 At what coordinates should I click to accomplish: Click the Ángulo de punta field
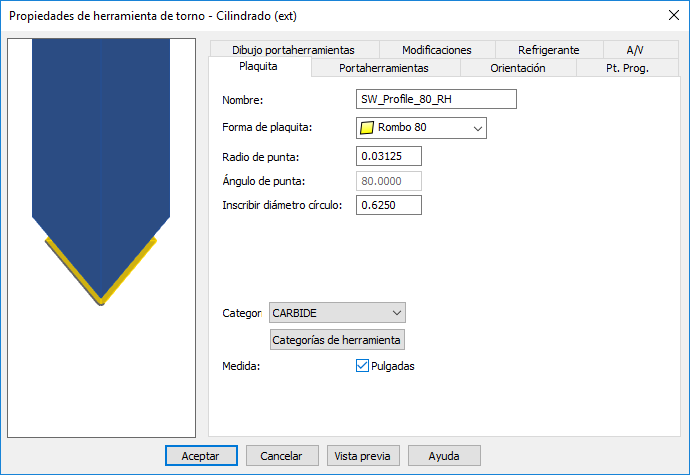(x=389, y=181)
